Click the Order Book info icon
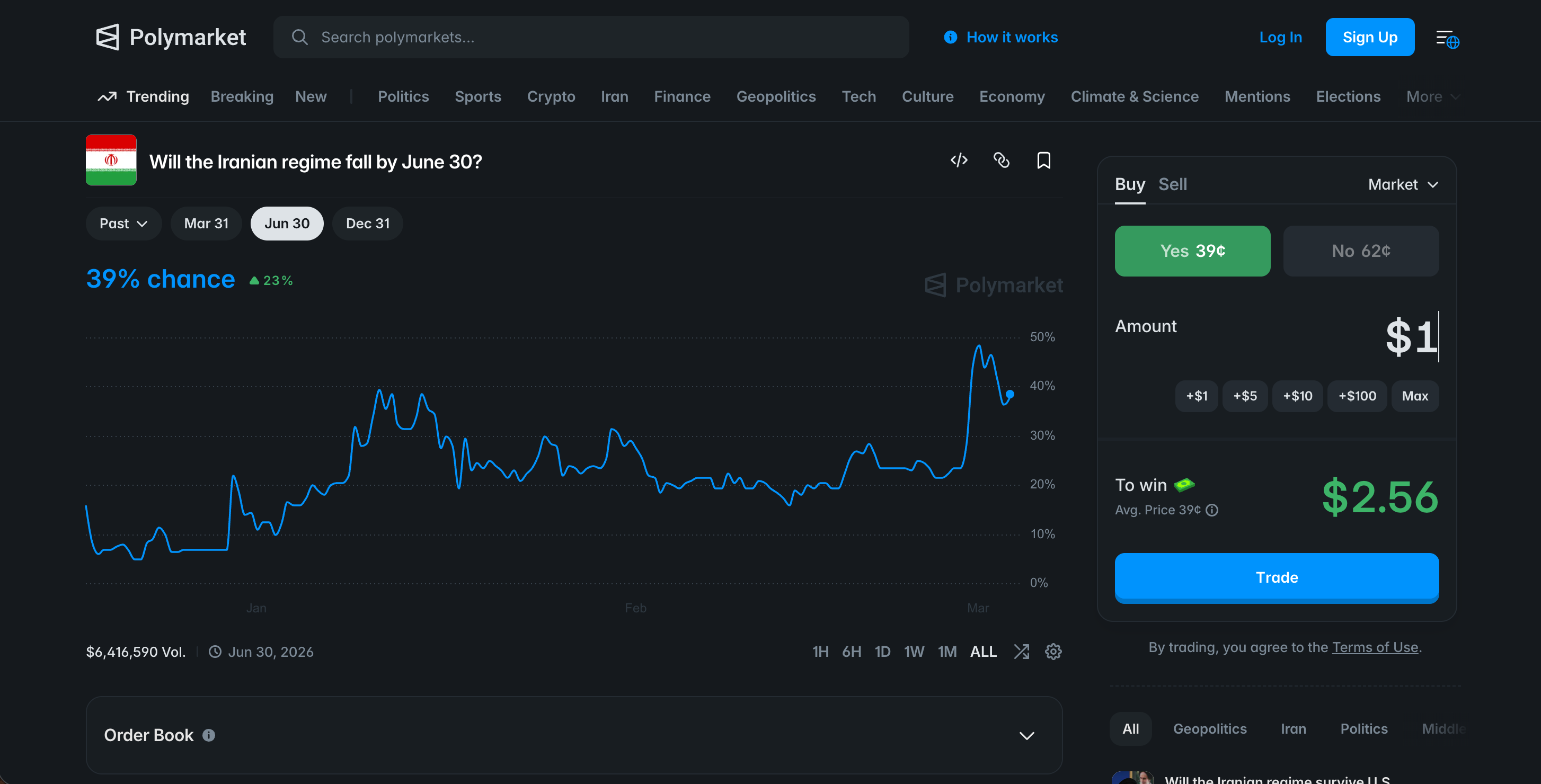Image resolution: width=1541 pixels, height=784 pixels. [x=208, y=735]
